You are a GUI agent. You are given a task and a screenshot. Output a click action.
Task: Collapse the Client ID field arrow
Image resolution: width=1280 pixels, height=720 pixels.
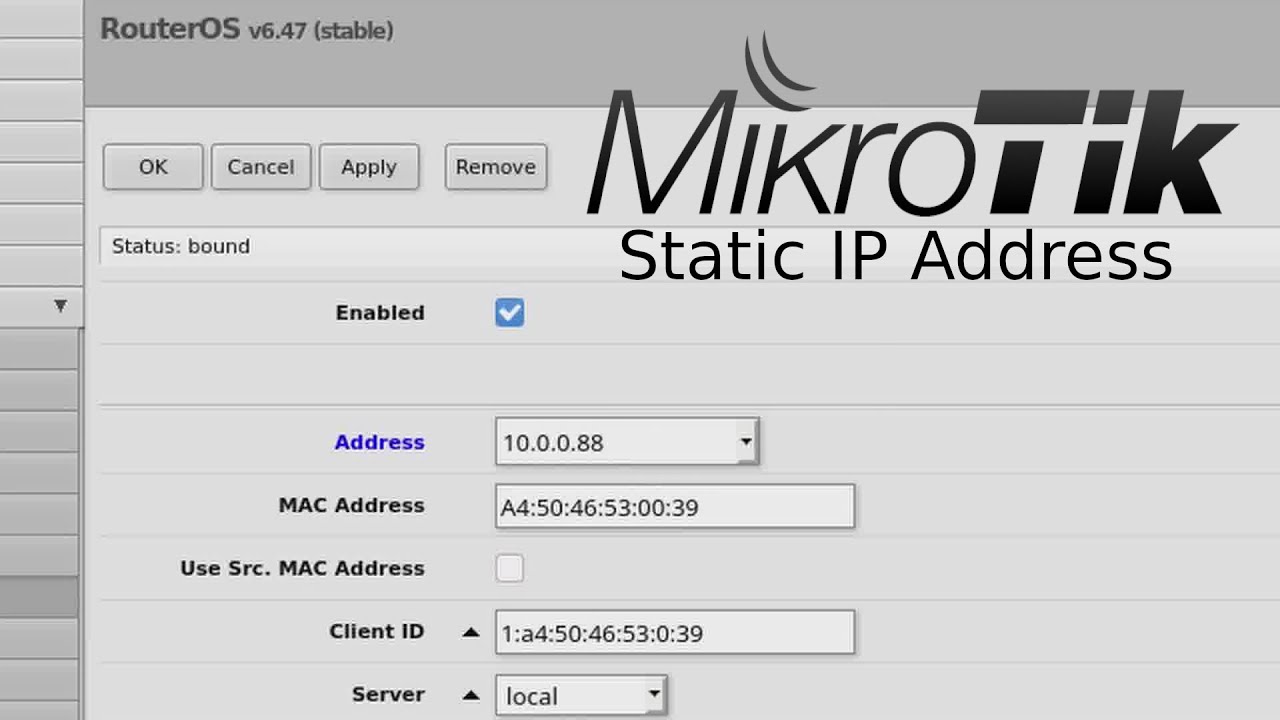(x=471, y=632)
